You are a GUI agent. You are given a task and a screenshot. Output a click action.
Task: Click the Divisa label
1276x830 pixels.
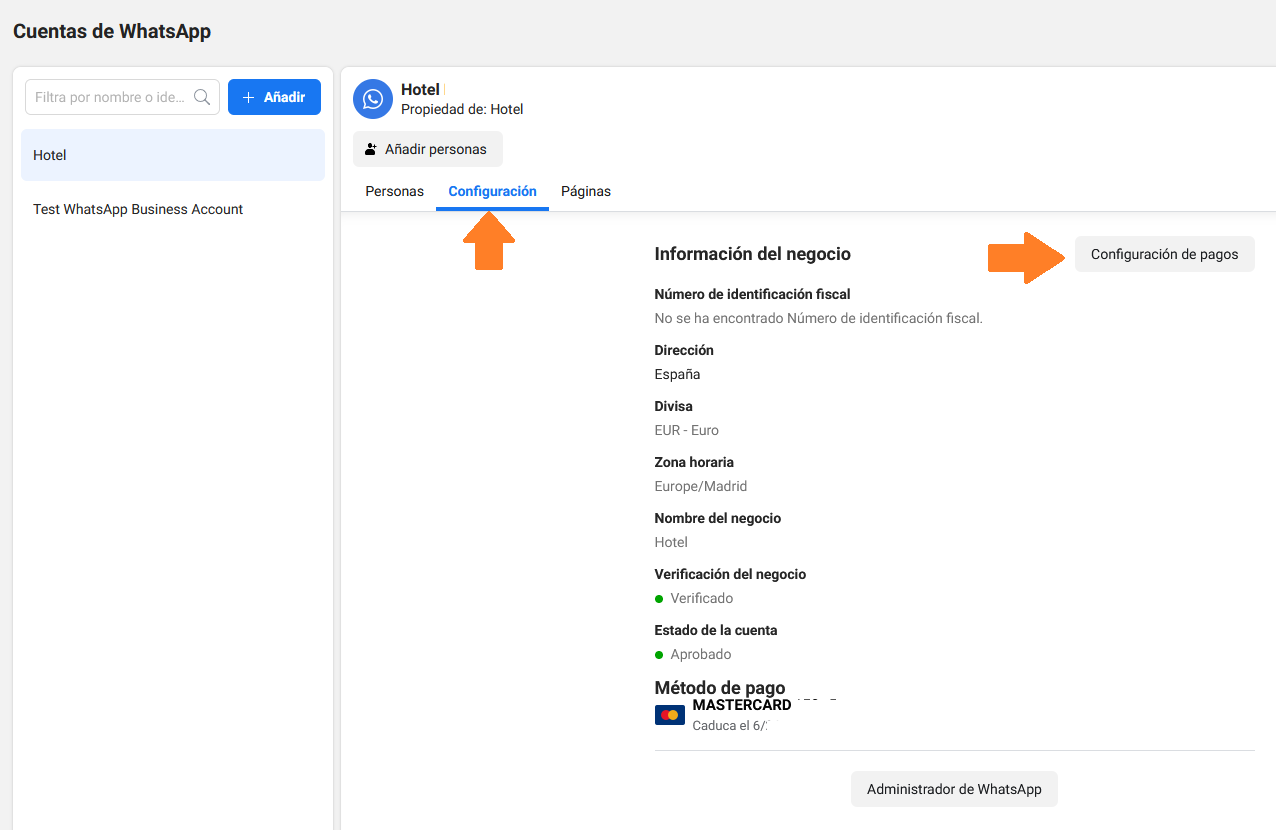pos(673,406)
